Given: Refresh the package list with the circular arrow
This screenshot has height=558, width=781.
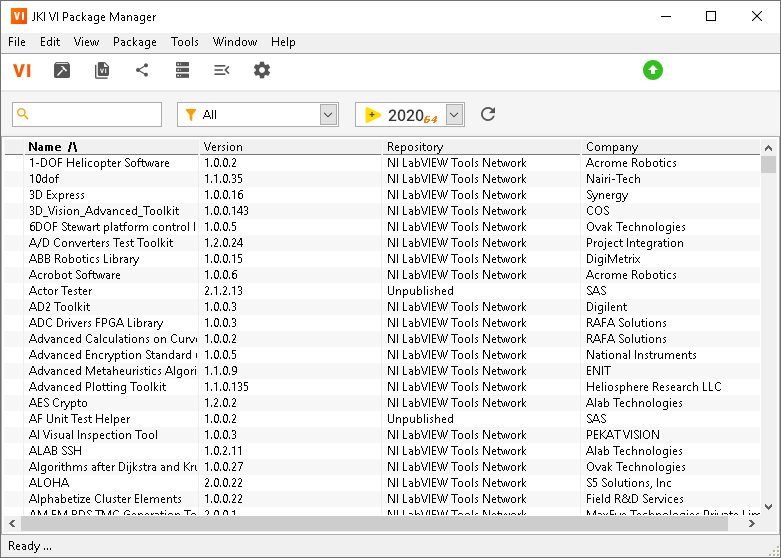Looking at the screenshot, I should point(488,114).
